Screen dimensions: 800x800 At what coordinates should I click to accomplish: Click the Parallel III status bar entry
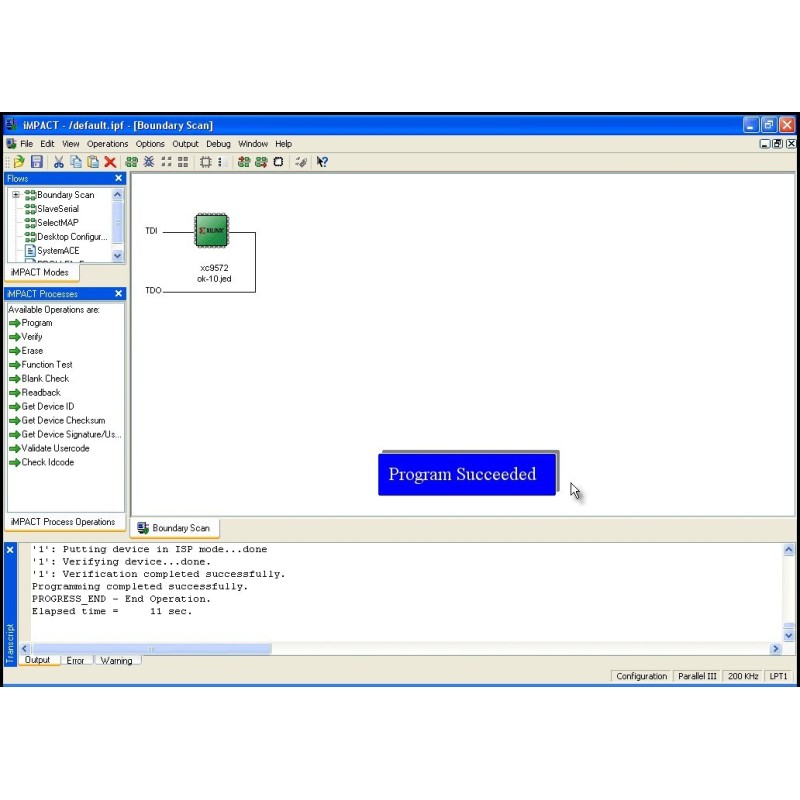coord(697,676)
